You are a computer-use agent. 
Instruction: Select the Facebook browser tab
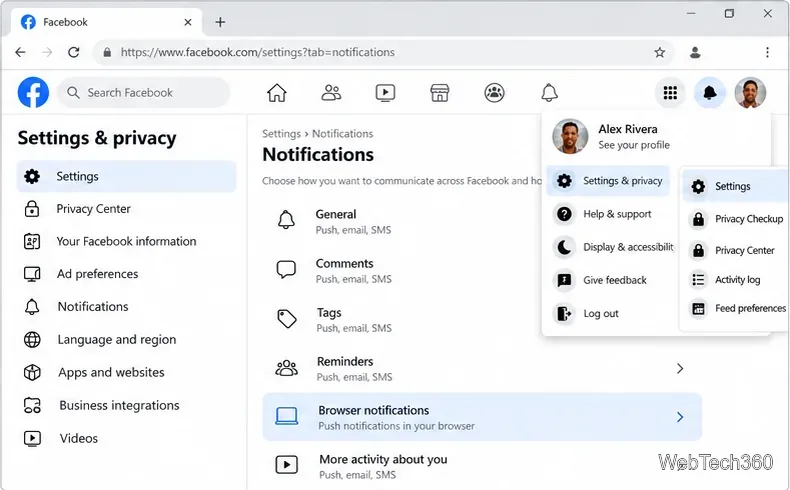[x=106, y=22]
